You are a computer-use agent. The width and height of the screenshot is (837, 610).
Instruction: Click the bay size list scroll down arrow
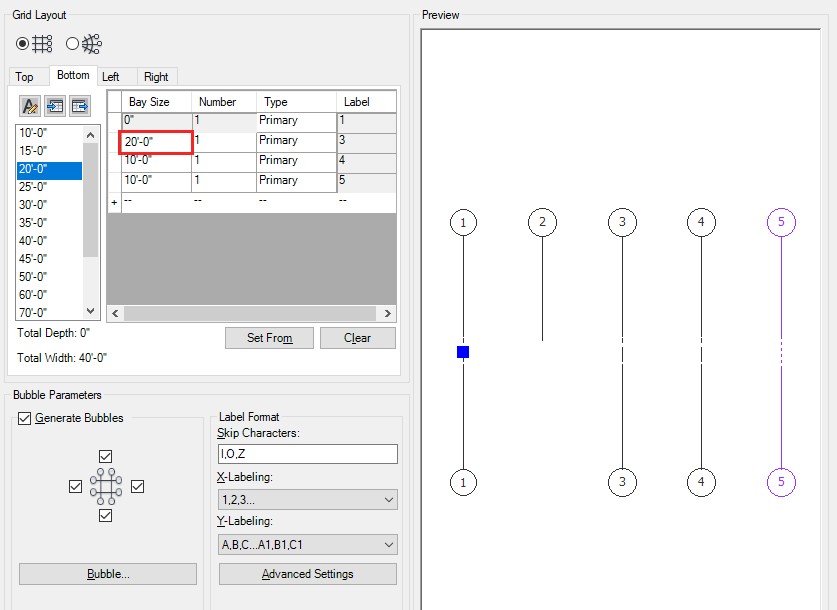click(91, 311)
